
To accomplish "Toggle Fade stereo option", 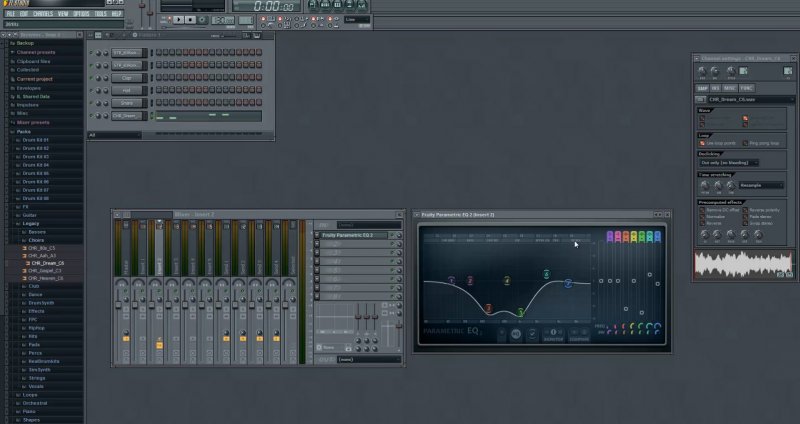I will 746,216.
